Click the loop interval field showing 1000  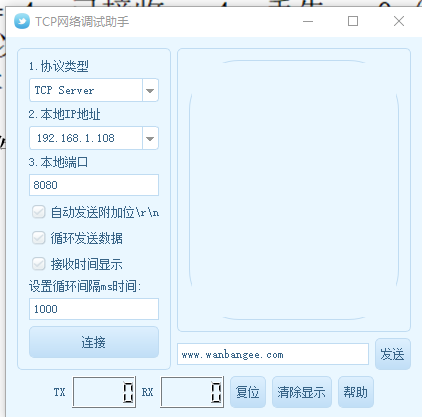click(94, 309)
